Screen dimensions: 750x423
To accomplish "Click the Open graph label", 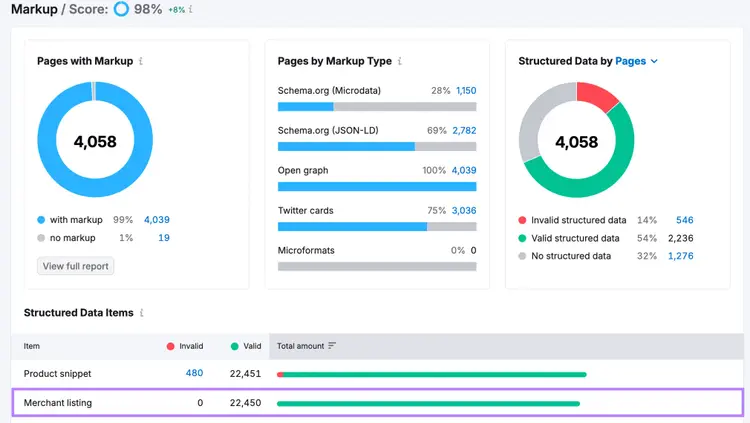I will (x=303, y=170).
